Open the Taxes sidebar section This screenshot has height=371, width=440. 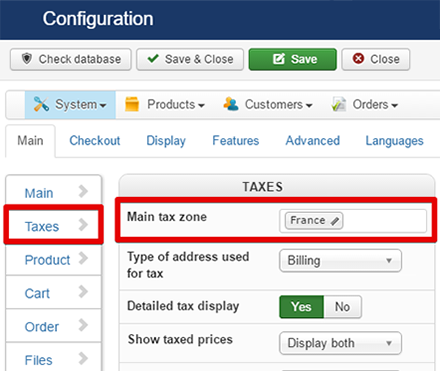click(54, 225)
